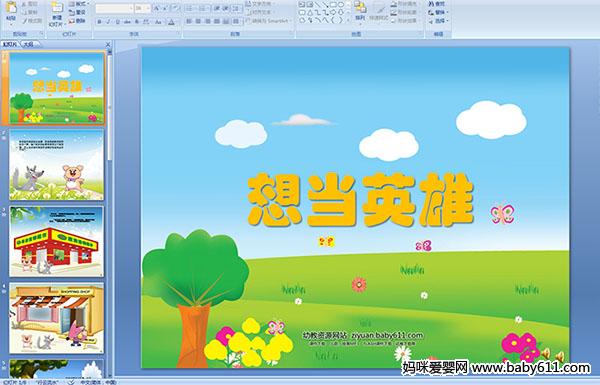The width and height of the screenshot is (600, 385).
Task: Insert a New Slide via large icon
Action: 57,13
